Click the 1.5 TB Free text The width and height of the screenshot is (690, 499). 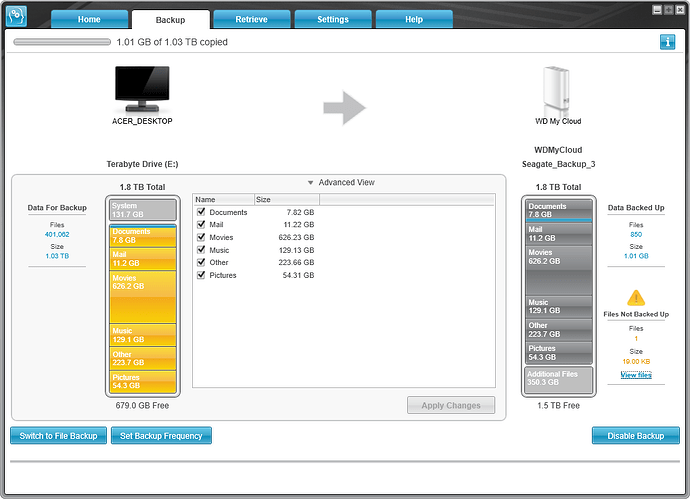click(x=558, y=405)
